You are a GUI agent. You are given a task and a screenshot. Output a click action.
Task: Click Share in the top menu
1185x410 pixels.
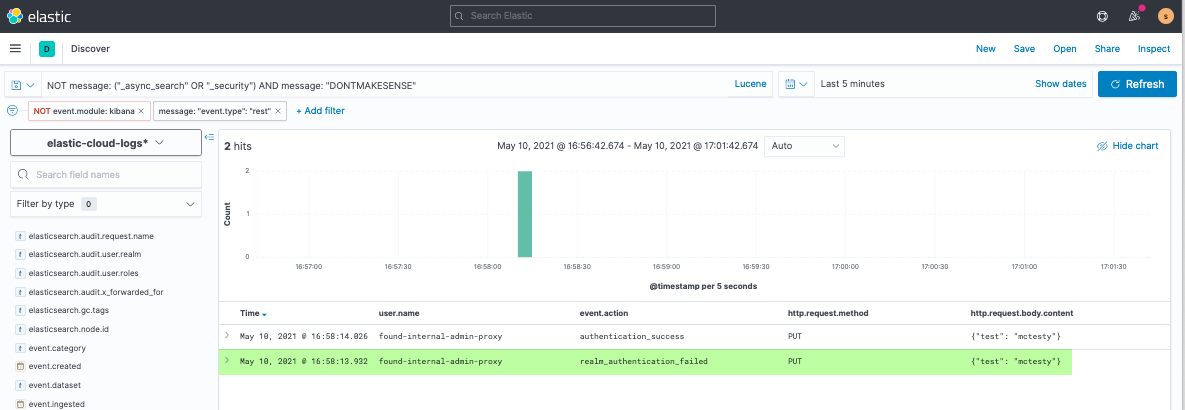coord(1107,48)
